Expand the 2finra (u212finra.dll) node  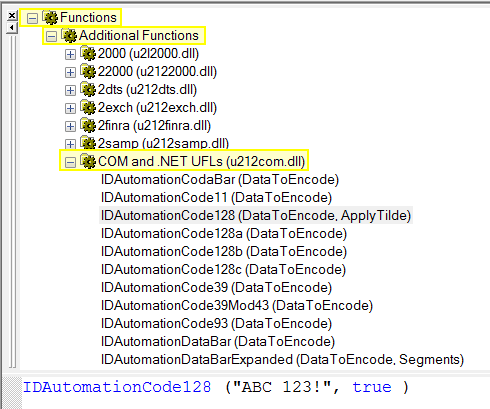70,126
